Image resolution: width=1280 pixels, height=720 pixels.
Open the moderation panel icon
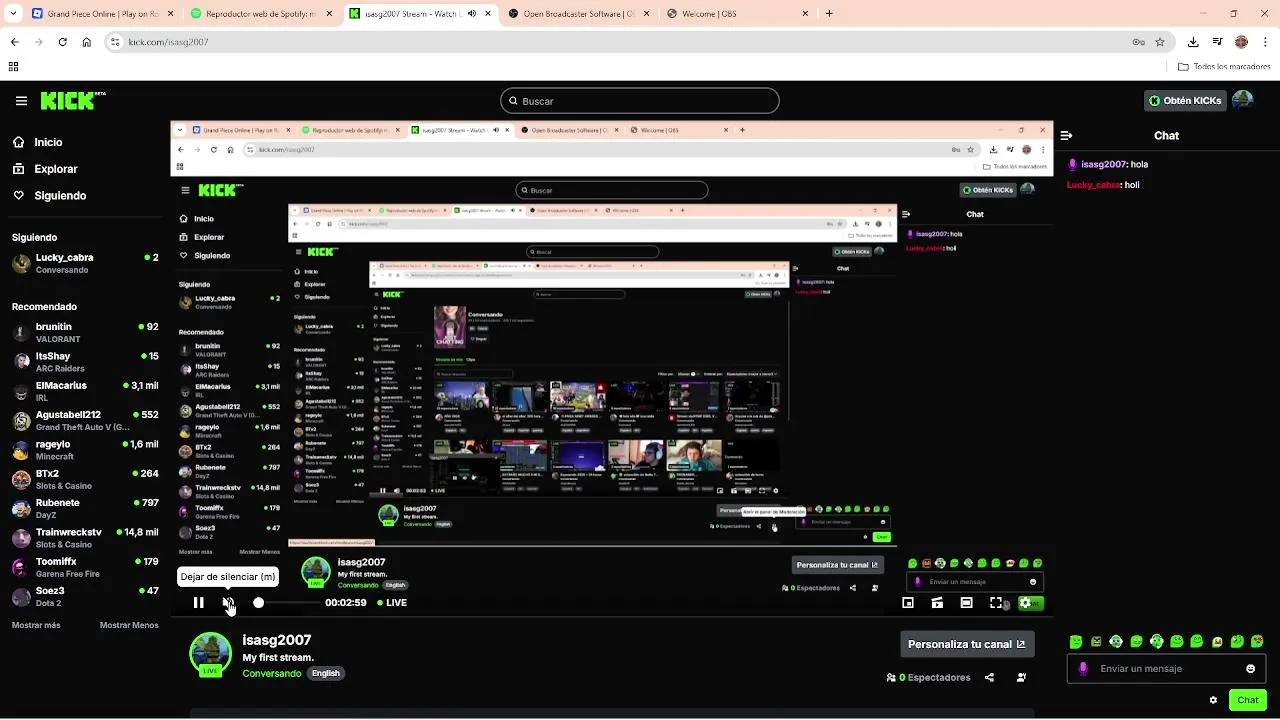1021,678
